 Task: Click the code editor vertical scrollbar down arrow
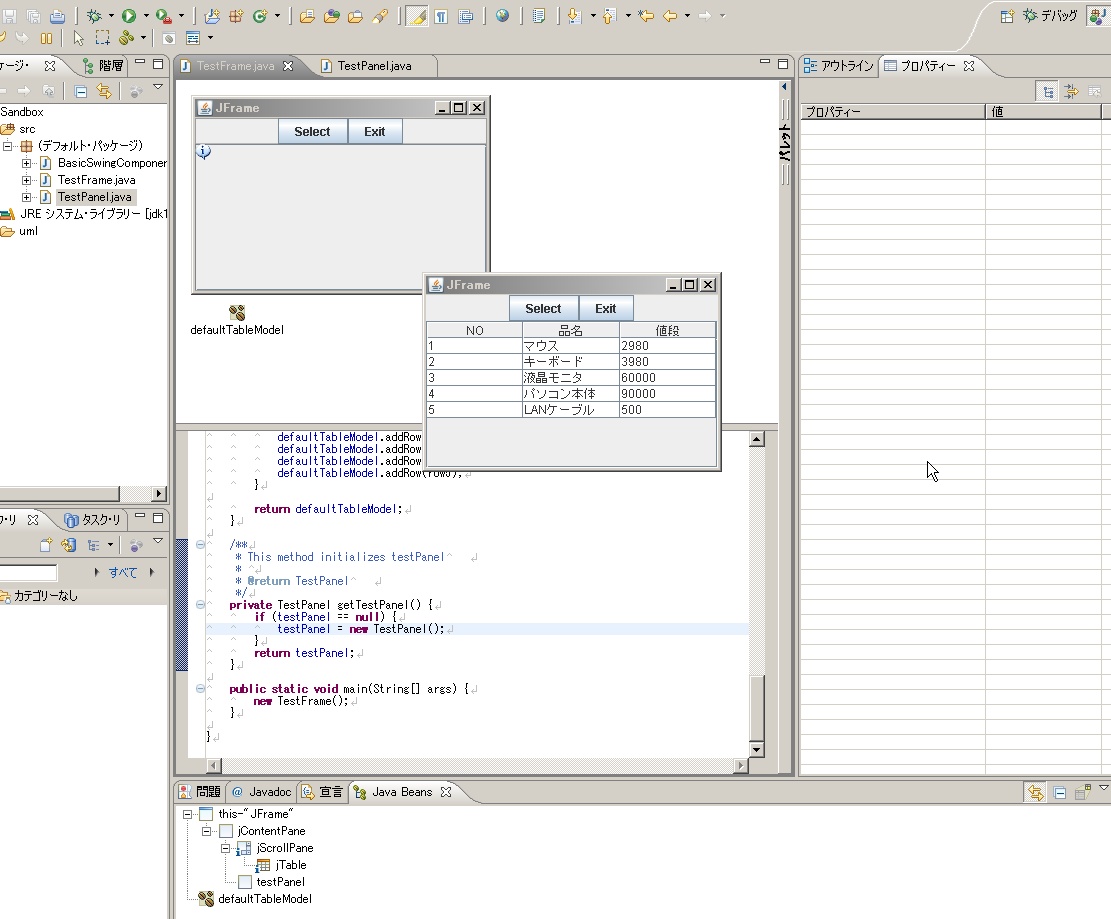coord(756,749)
